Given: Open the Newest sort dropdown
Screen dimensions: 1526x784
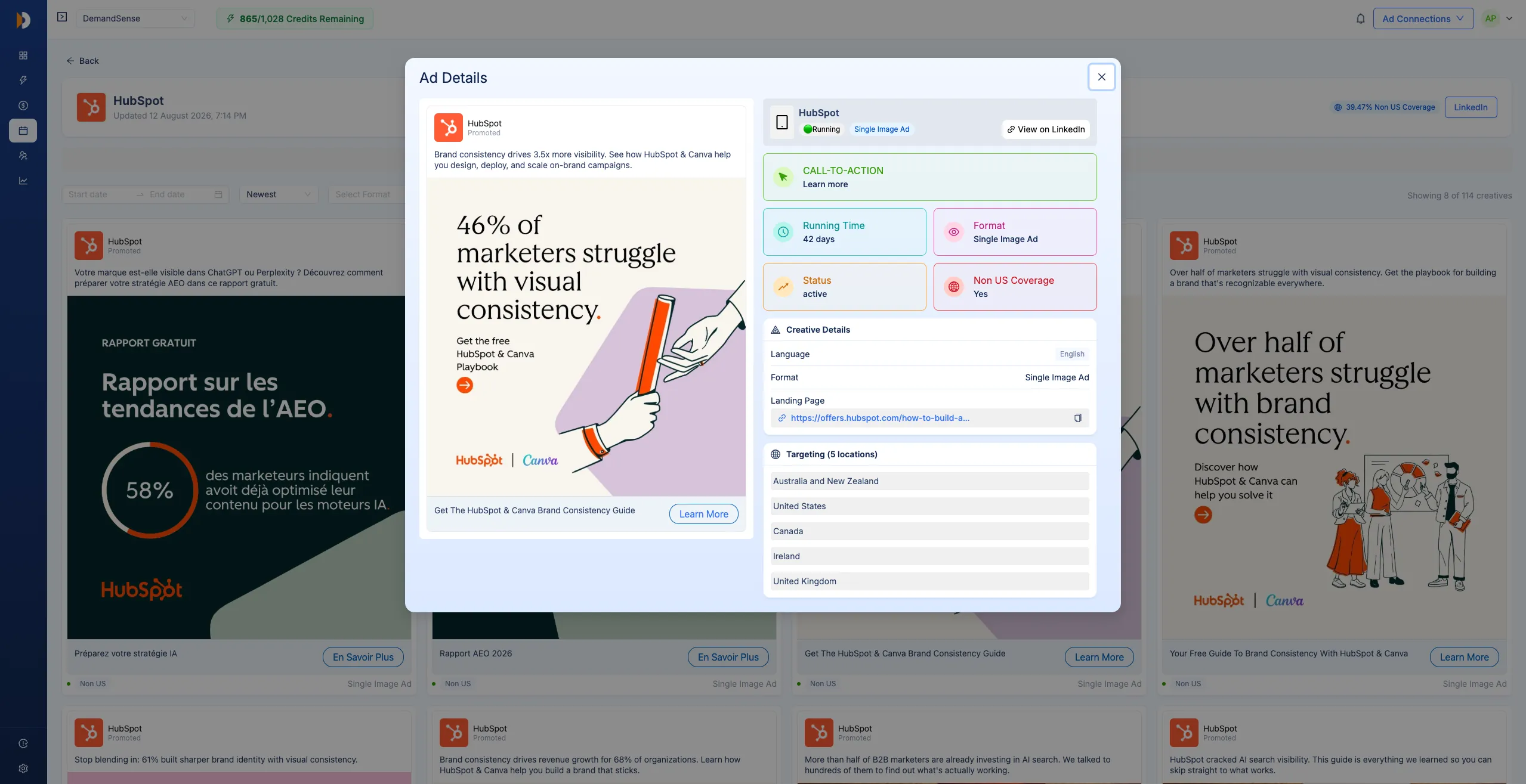Looking at the screenshot, I should click(279, 194).
